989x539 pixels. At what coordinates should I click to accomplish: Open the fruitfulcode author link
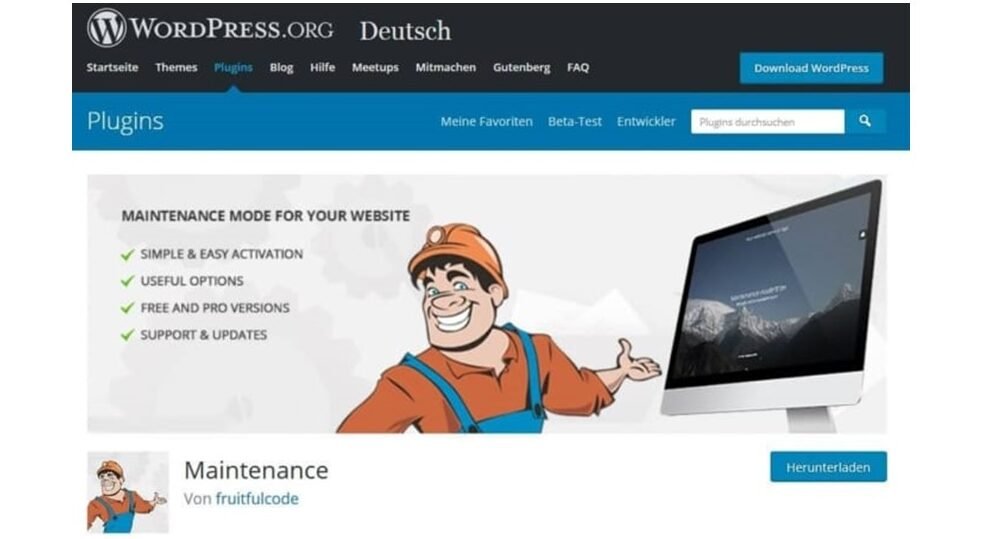click(x=257, y=499)
